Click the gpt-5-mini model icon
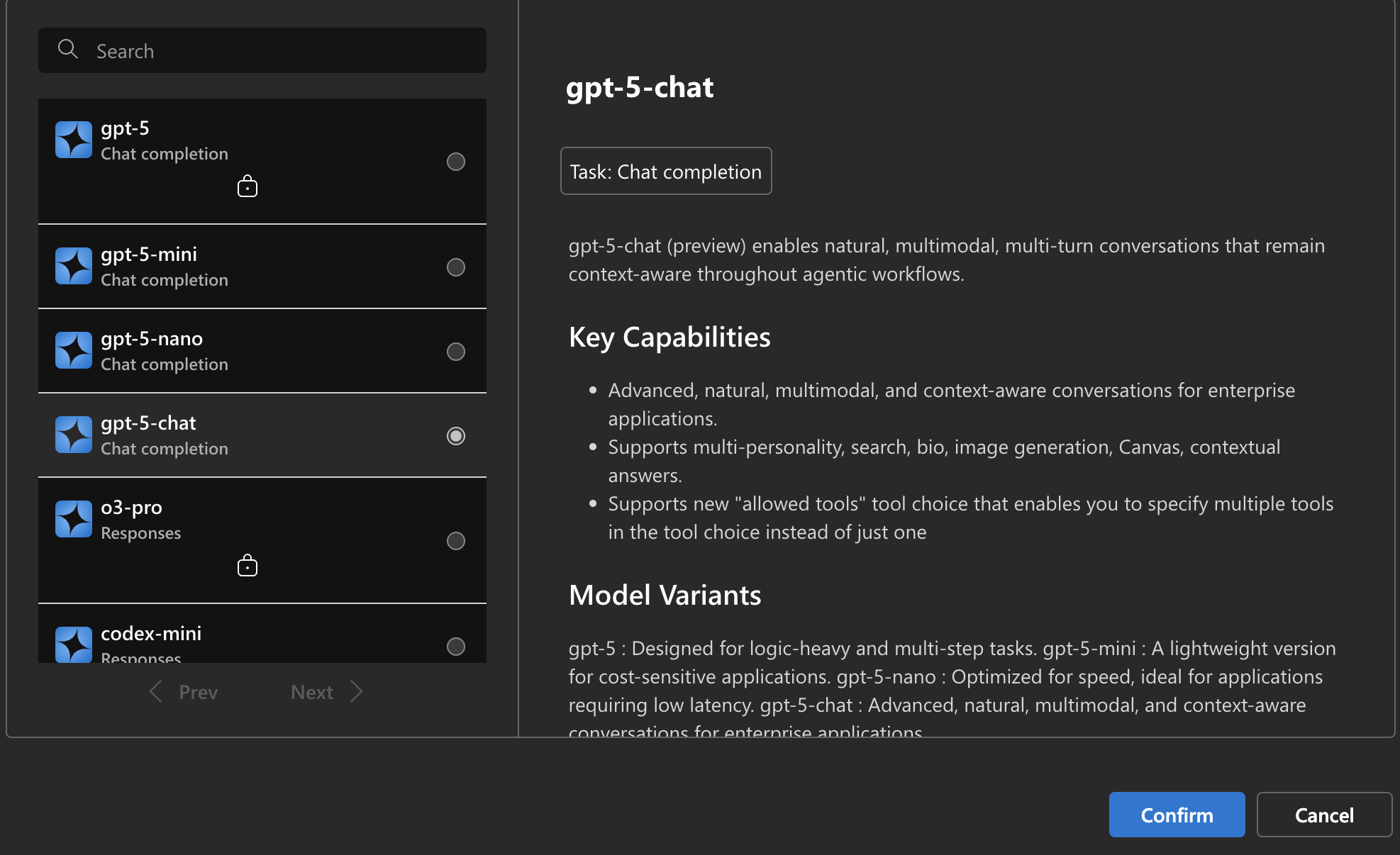Screen dimensions: 1400x855 [73, 265]
